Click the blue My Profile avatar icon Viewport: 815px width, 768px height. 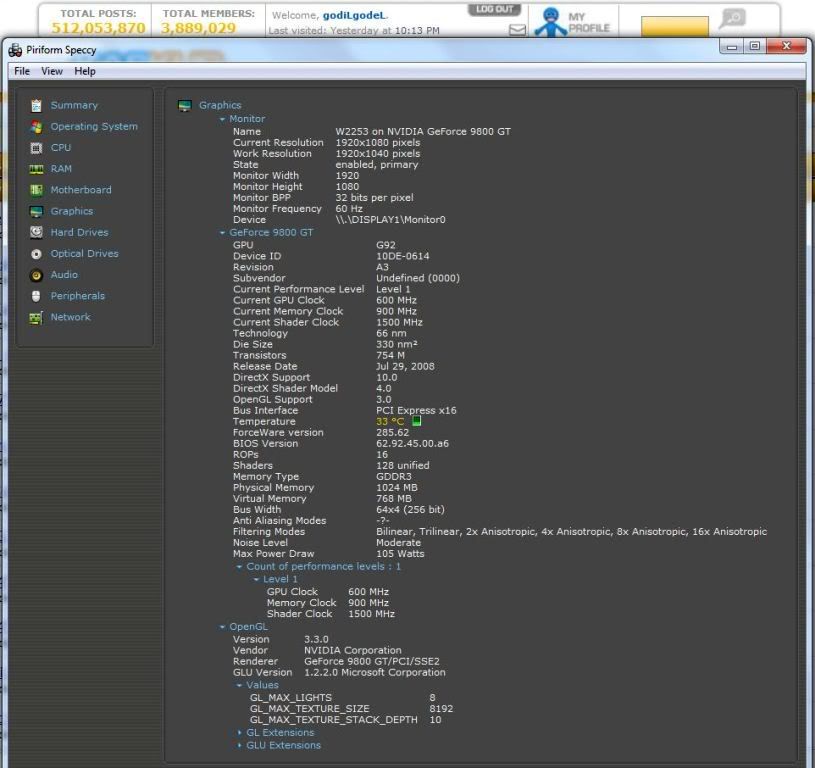pos(550,22)
